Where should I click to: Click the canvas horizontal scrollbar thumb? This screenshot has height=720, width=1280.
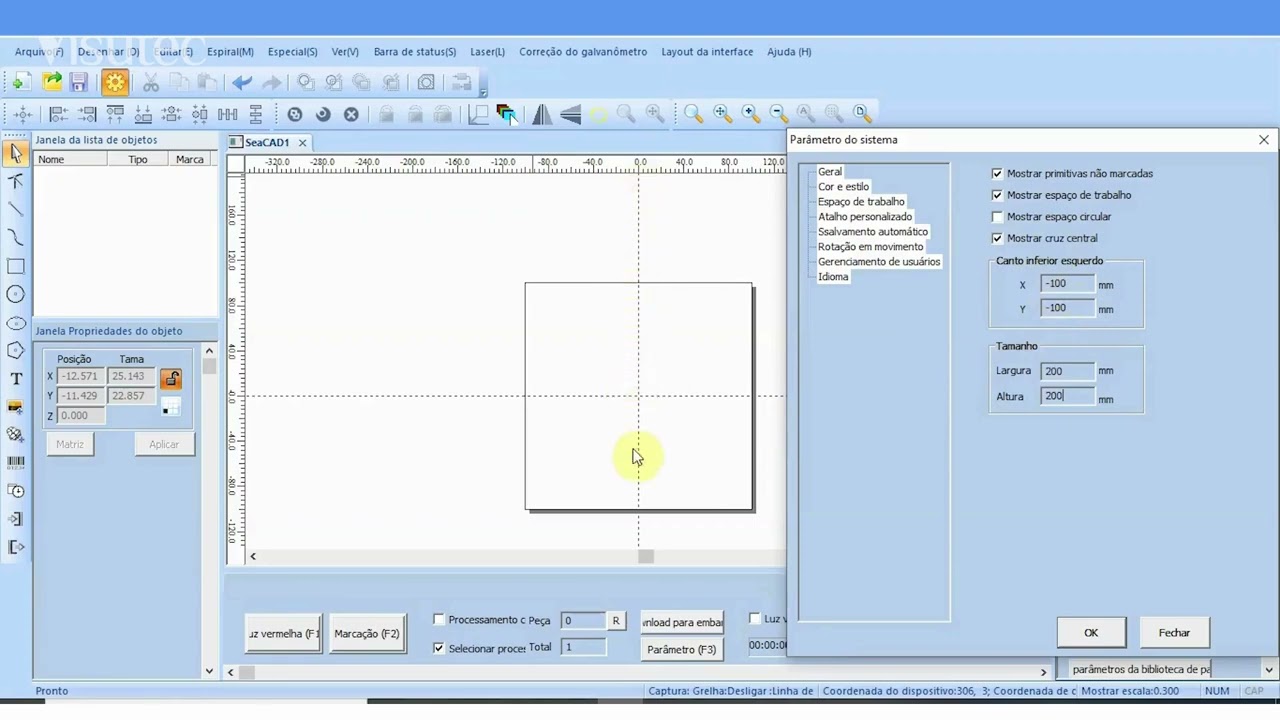tap(646, 557)
